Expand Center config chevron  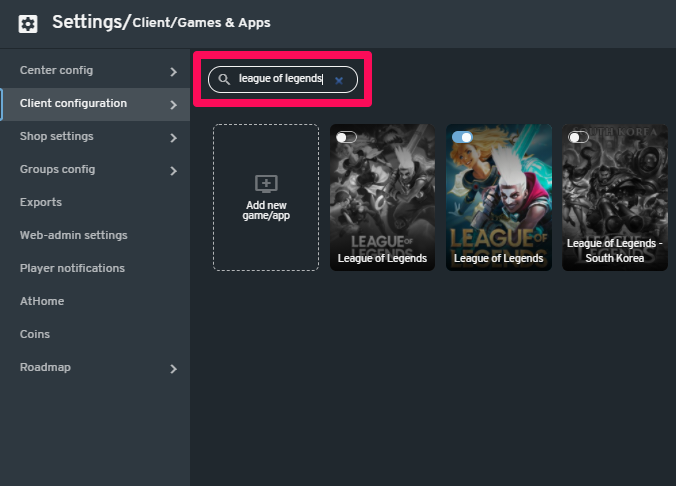(173, 72)
